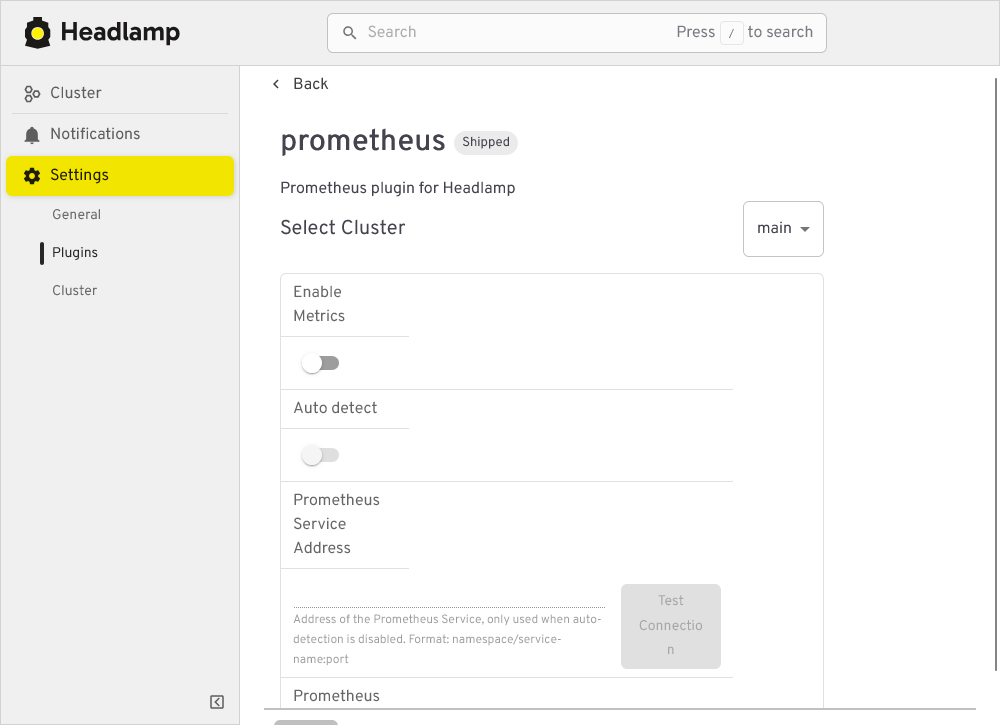This screenshot has width=1000, height=725.
Task: Switch to the Plugins settings section
Action: click(x=73, y=252)
